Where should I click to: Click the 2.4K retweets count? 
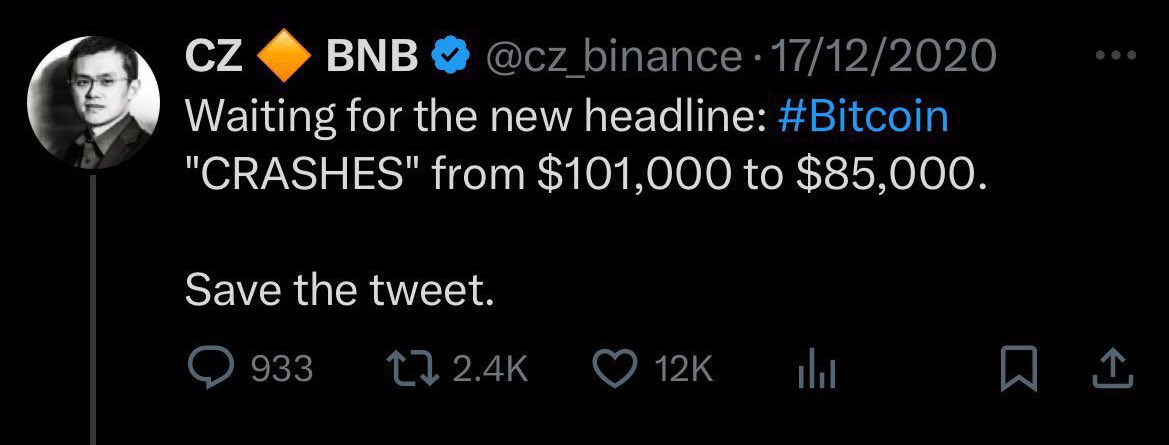click(x=490, y=370)
